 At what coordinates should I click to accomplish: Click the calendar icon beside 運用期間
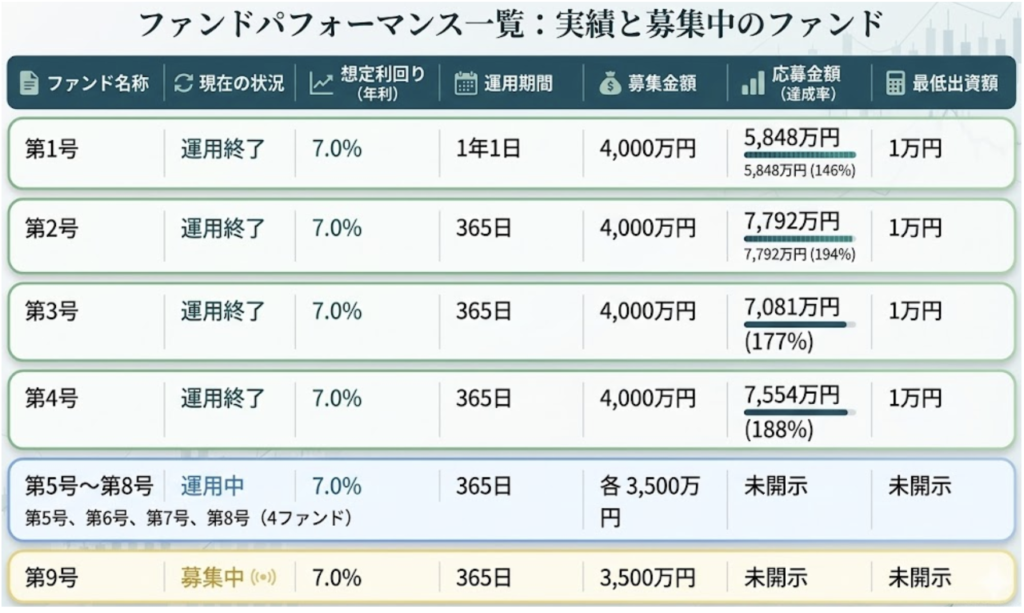(465, 84)
